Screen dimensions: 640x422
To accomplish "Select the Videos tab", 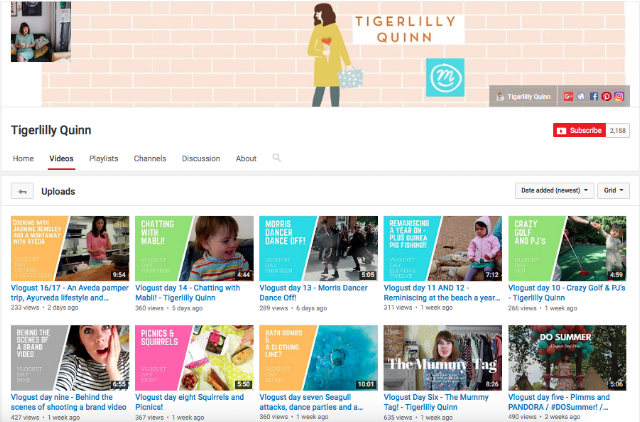I will point(61,158).
